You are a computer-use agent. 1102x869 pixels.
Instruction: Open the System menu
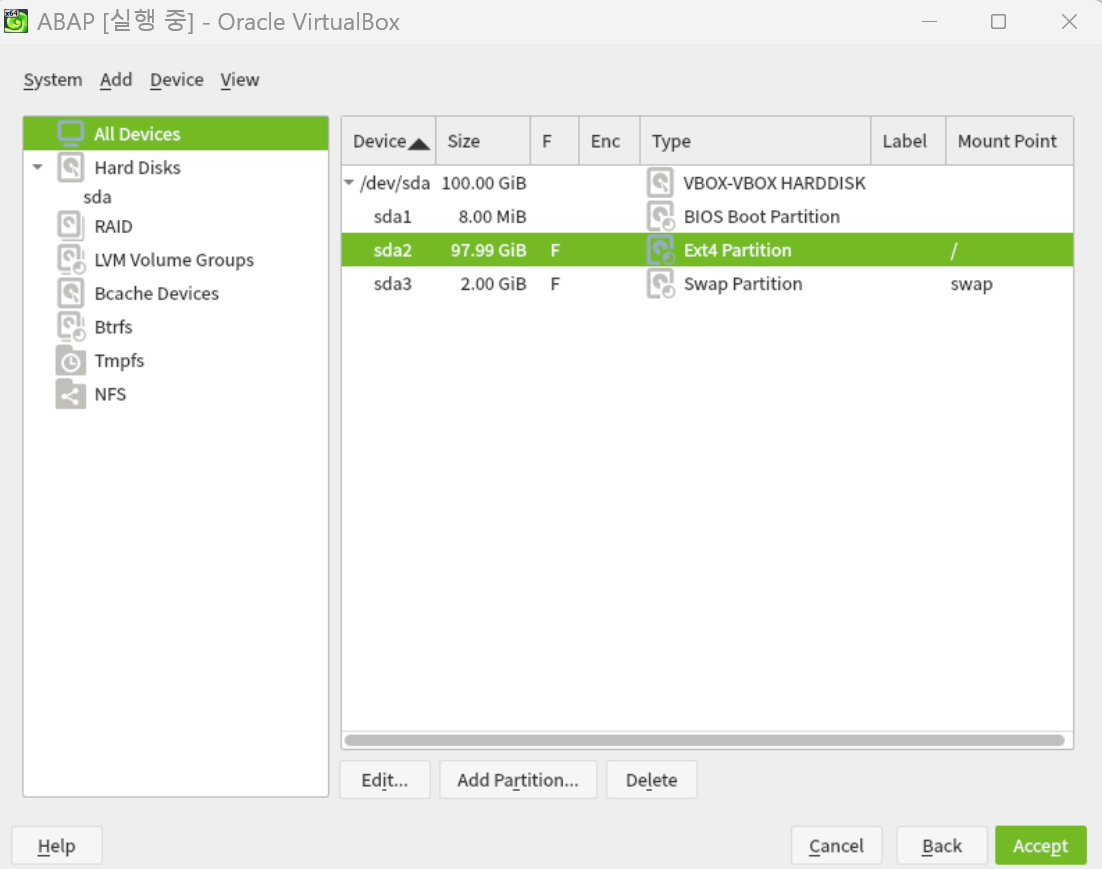pos(53,80)
